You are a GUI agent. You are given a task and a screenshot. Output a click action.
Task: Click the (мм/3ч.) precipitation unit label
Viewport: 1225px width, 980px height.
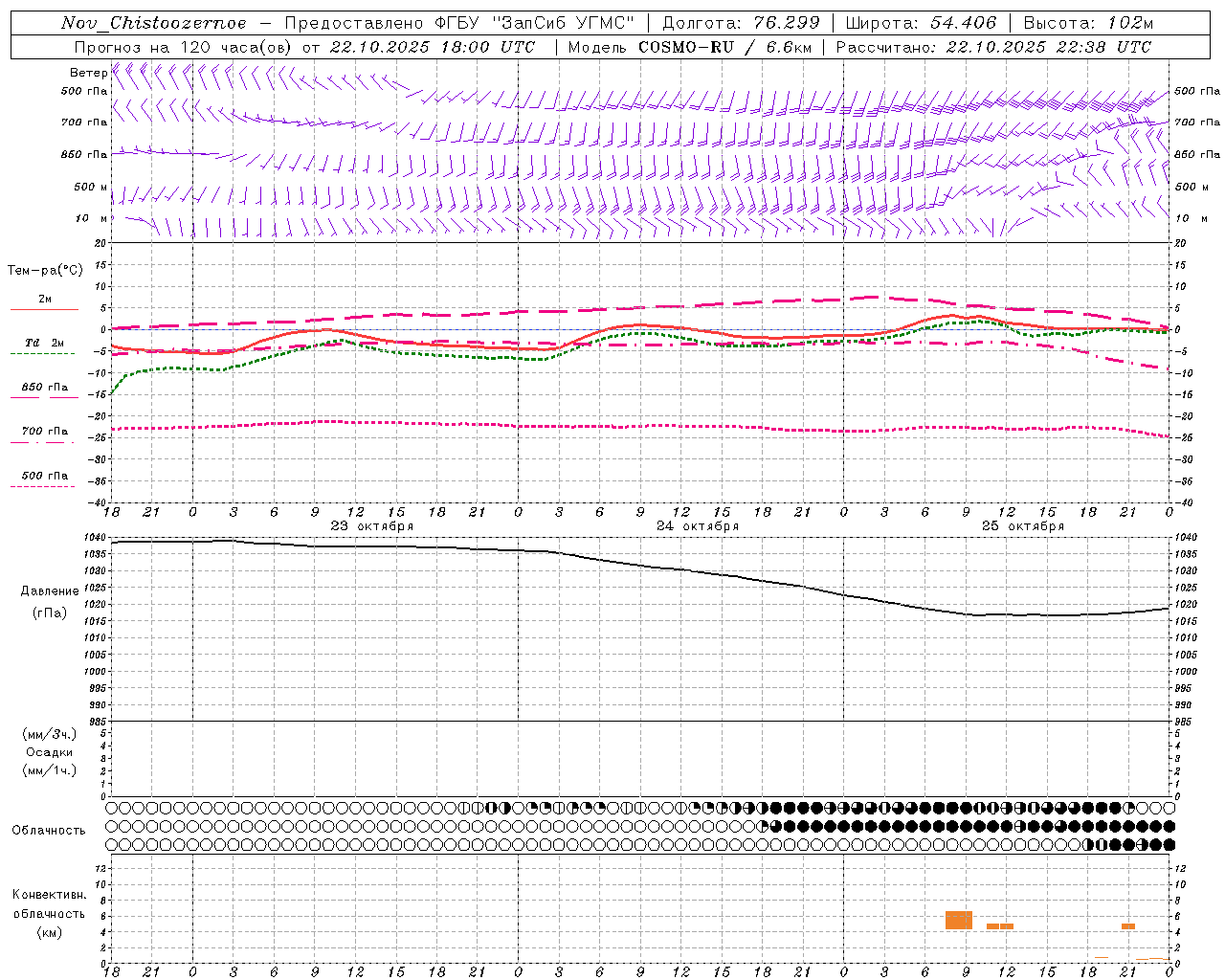[x=50, y=734]
